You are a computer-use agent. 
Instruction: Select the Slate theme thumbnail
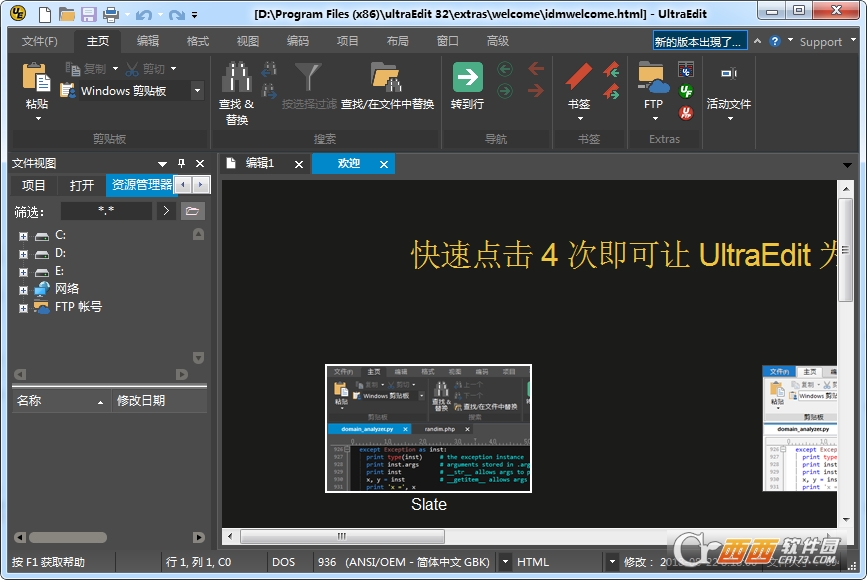click(x=428, y=428)
